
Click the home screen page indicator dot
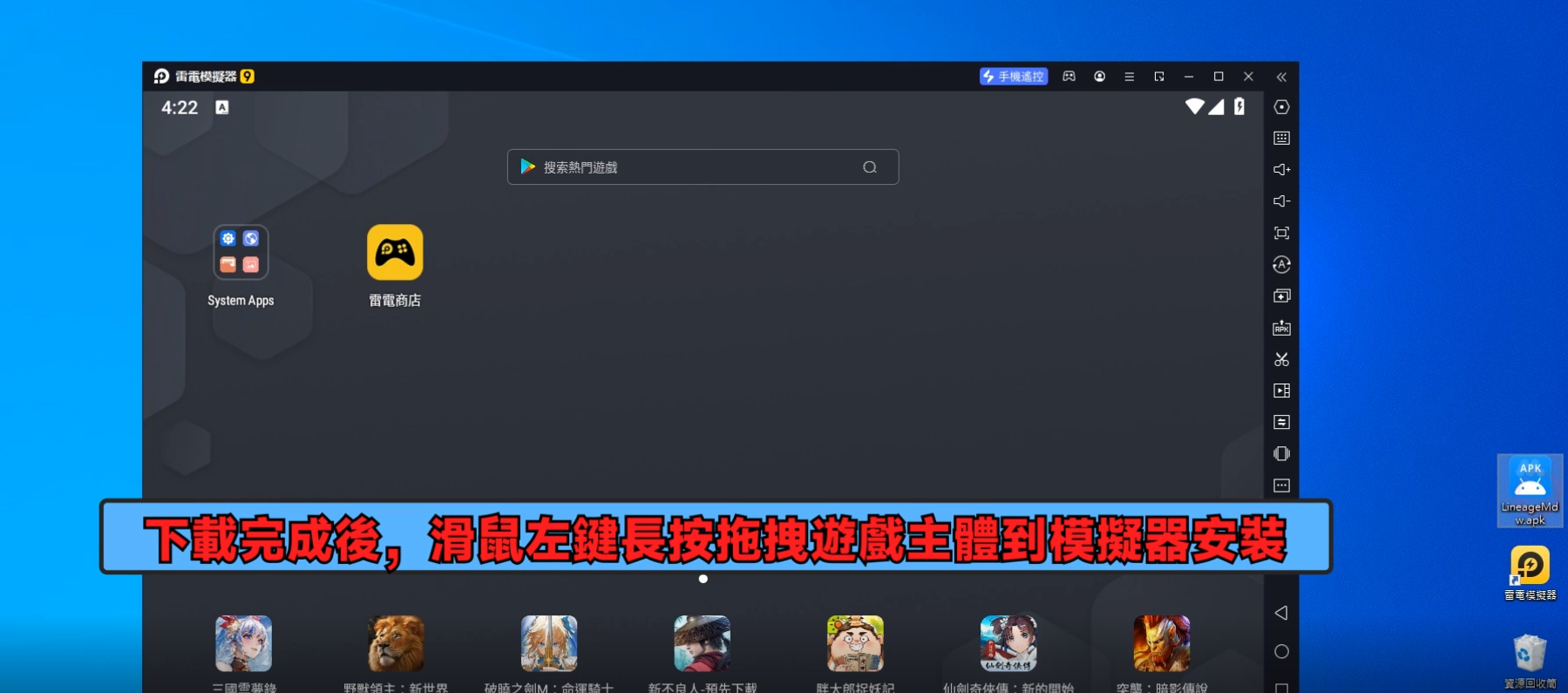tap(703, 579)
